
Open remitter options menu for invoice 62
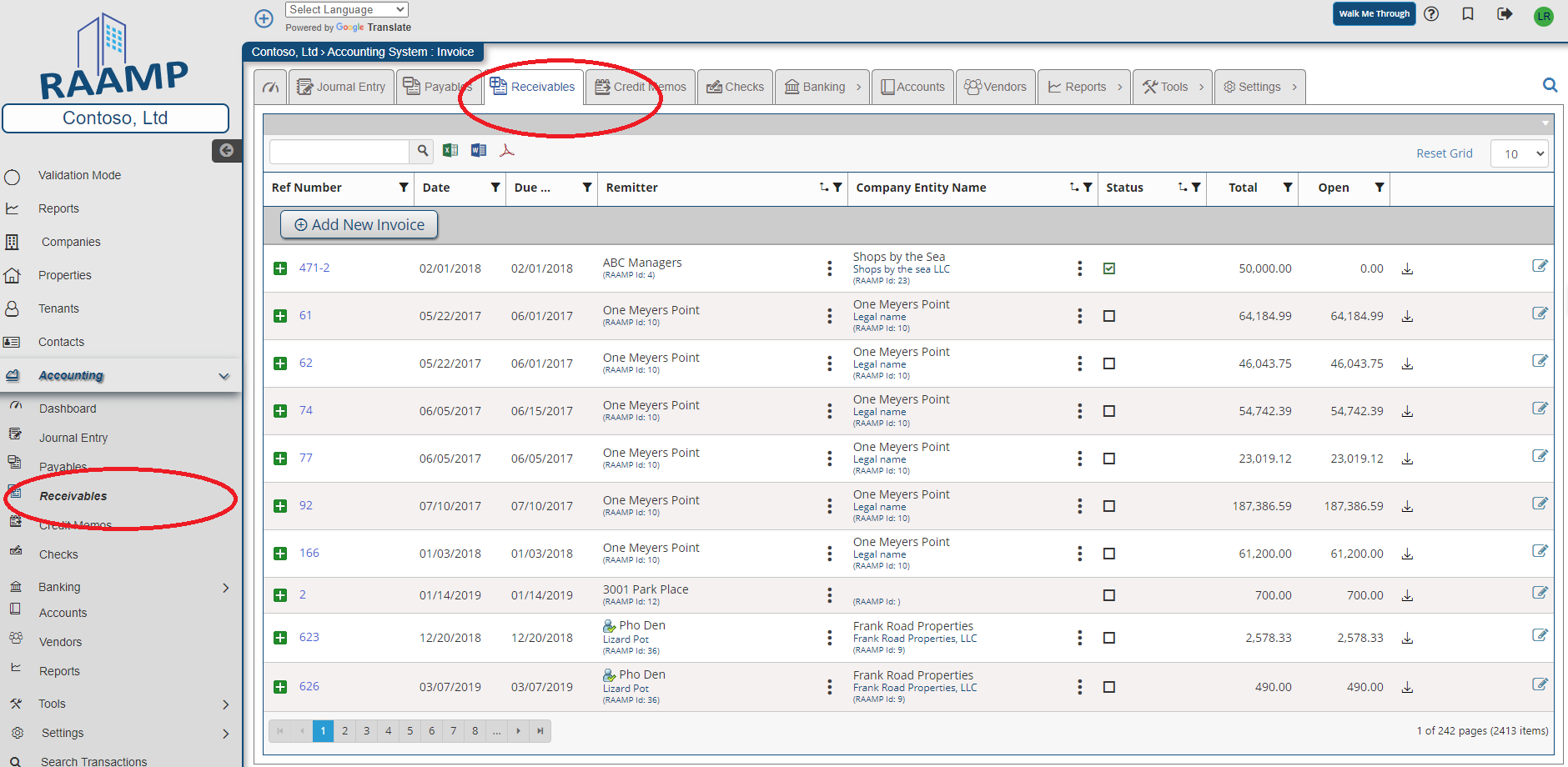(x=829, y=363)
